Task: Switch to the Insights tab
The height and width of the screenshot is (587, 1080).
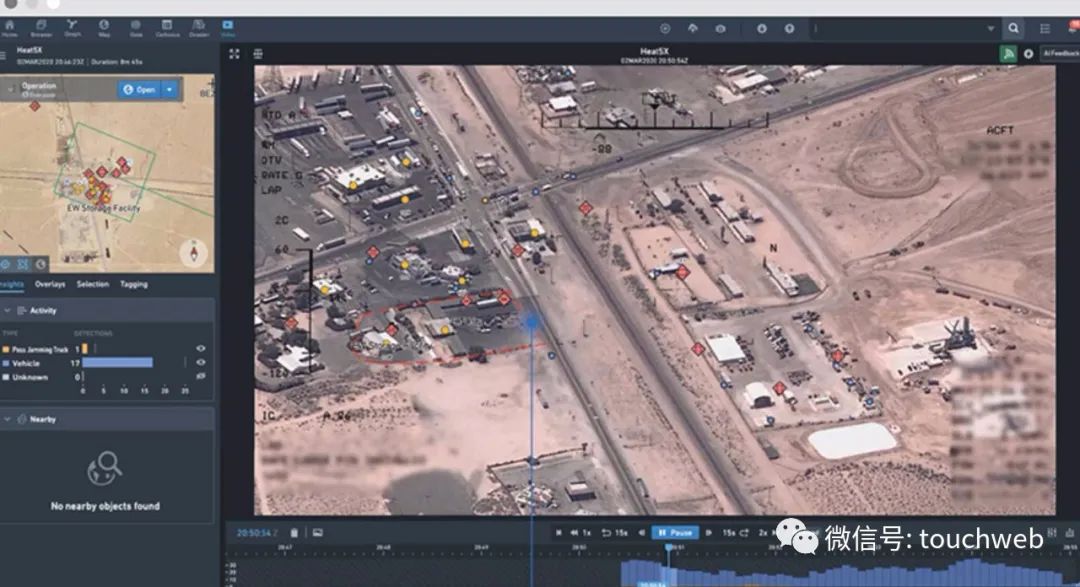Action: coord(12,284)
